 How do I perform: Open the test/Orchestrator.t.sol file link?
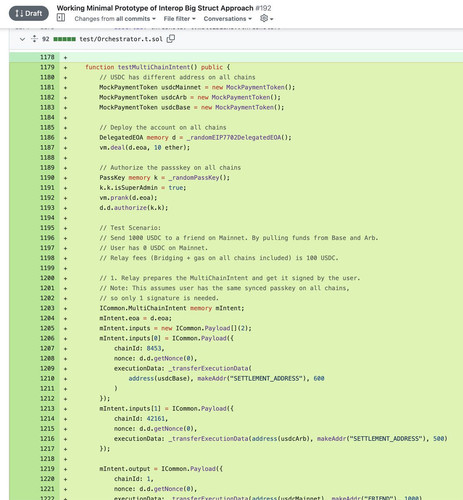coord(121,39)
